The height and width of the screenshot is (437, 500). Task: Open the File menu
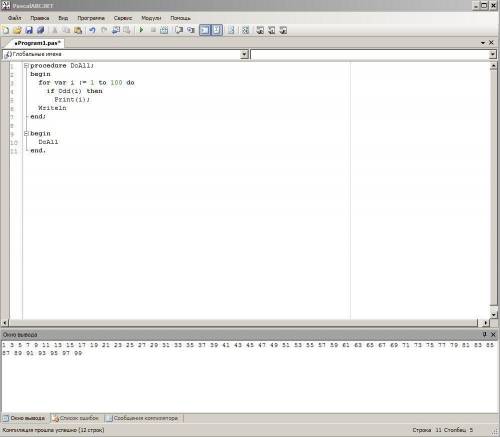click(x=14, y=18)
